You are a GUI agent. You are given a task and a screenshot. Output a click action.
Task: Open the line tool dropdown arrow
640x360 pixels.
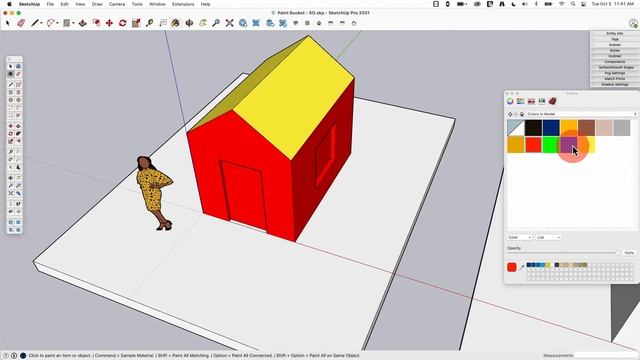[x=41, y=23]
